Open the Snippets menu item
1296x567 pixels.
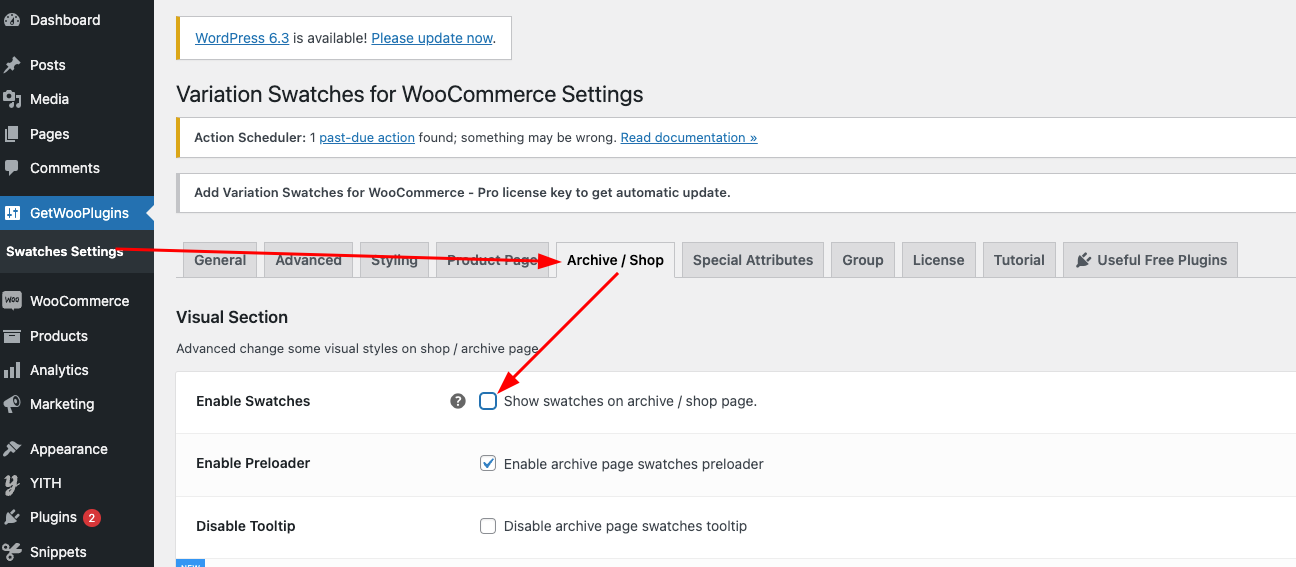click(77, 552)
